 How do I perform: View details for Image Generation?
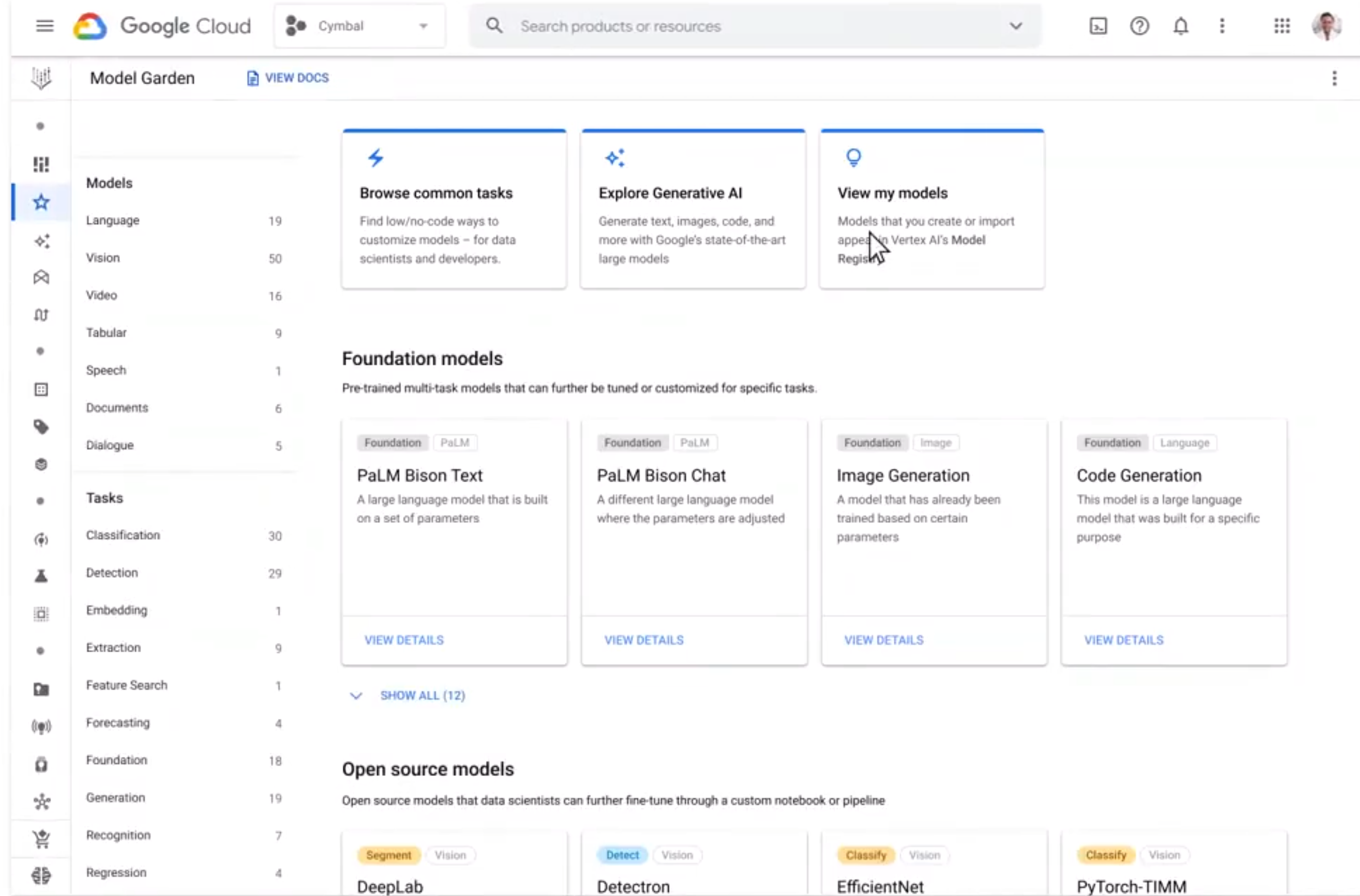[x=884, y=640]
